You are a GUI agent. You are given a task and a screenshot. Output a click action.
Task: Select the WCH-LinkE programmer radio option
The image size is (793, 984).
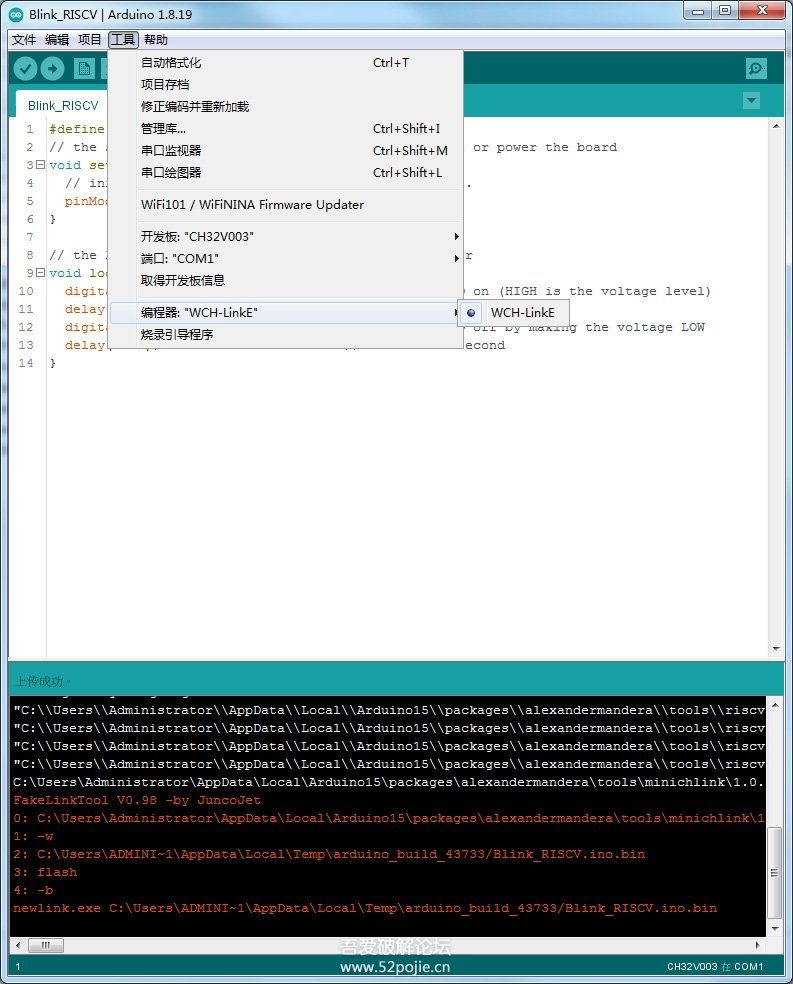pyautogui.click(x=514, y=313)
